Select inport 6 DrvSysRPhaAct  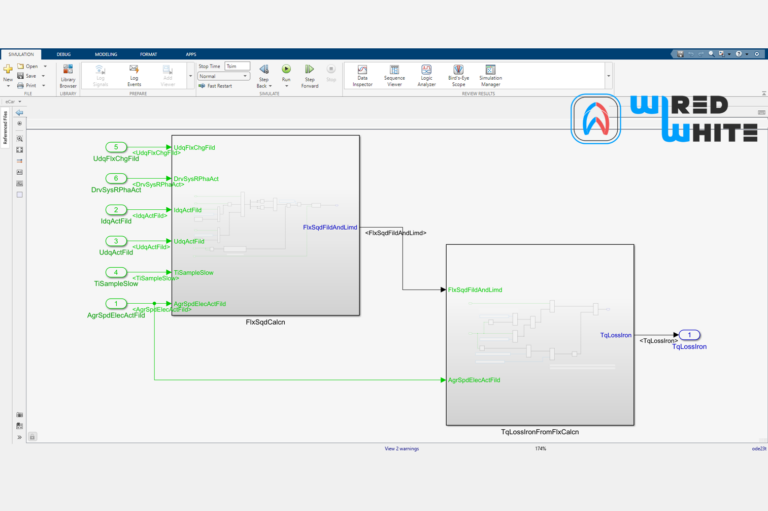pyautogui.click(x=116, y=178)
